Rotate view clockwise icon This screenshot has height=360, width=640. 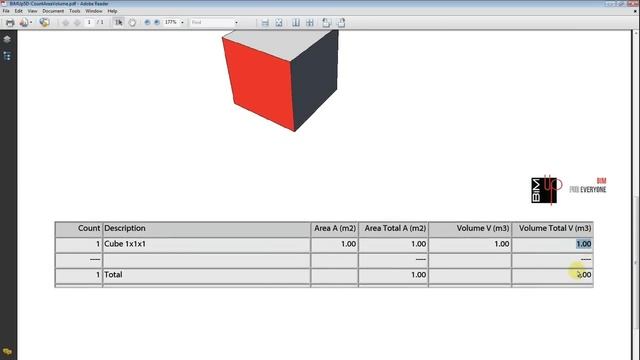tap(341, 23)
